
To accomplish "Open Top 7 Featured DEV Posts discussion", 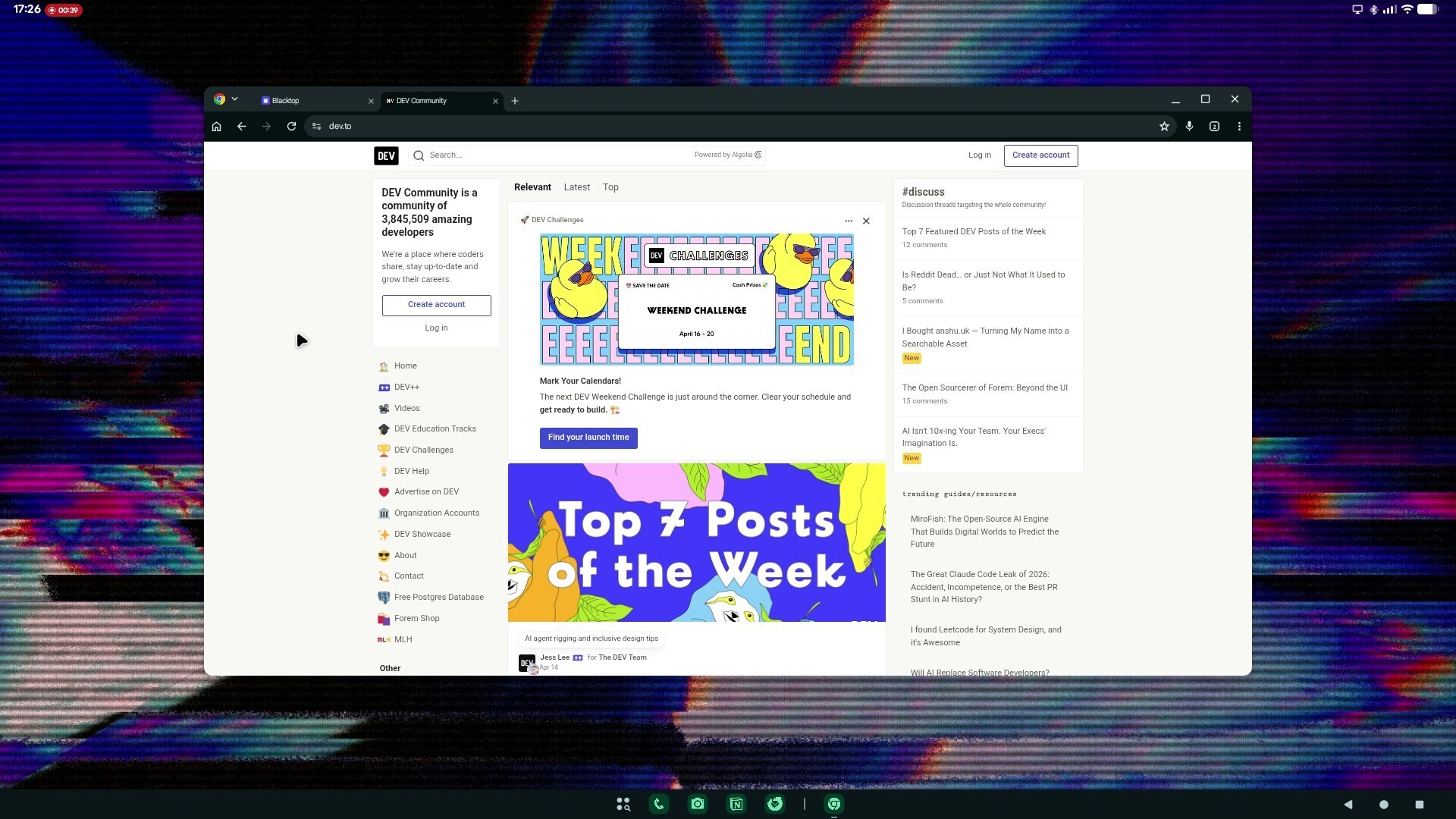I will 973,232.
